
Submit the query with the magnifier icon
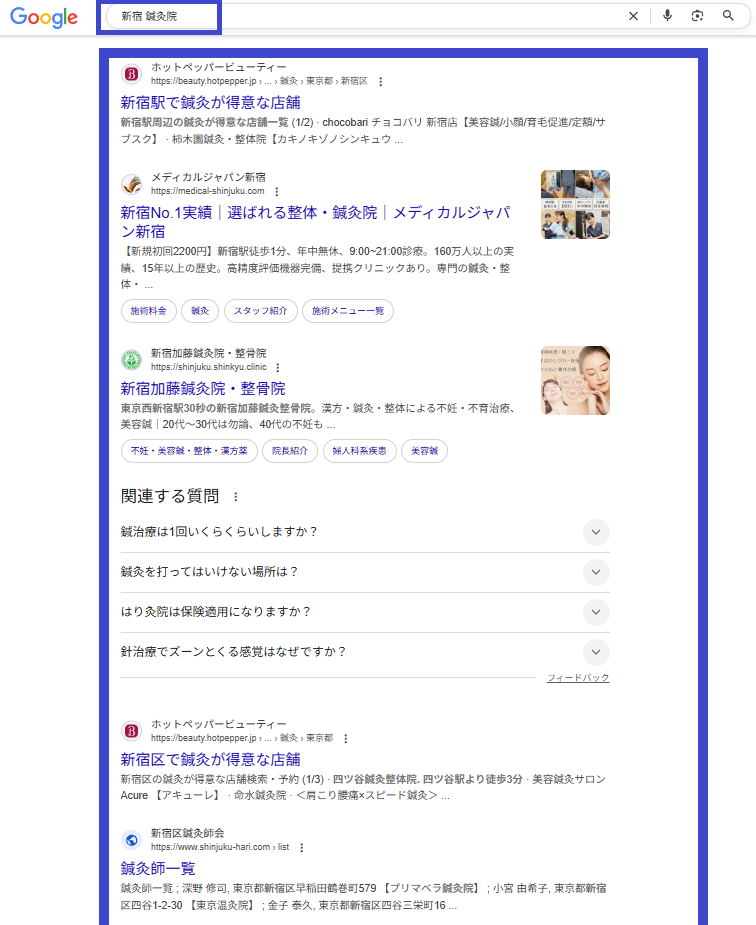728,16
